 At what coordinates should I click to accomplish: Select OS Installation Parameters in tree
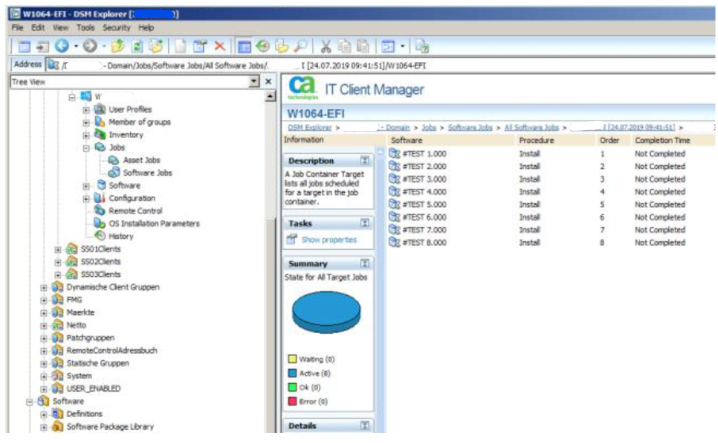pyautogui.click(x=152, y=223)
